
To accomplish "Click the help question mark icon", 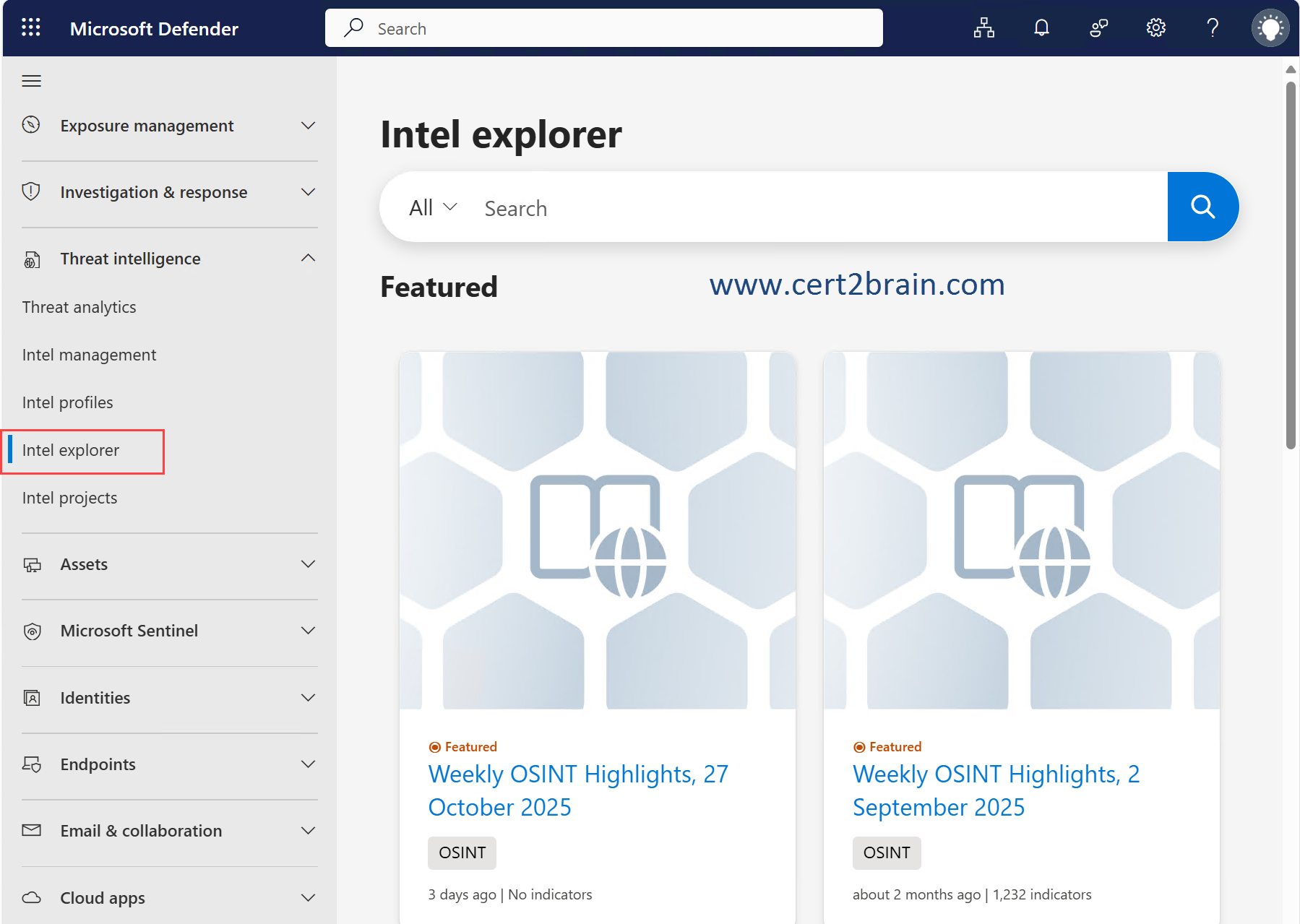I will pyautogui.click(x=1213, y=28).
